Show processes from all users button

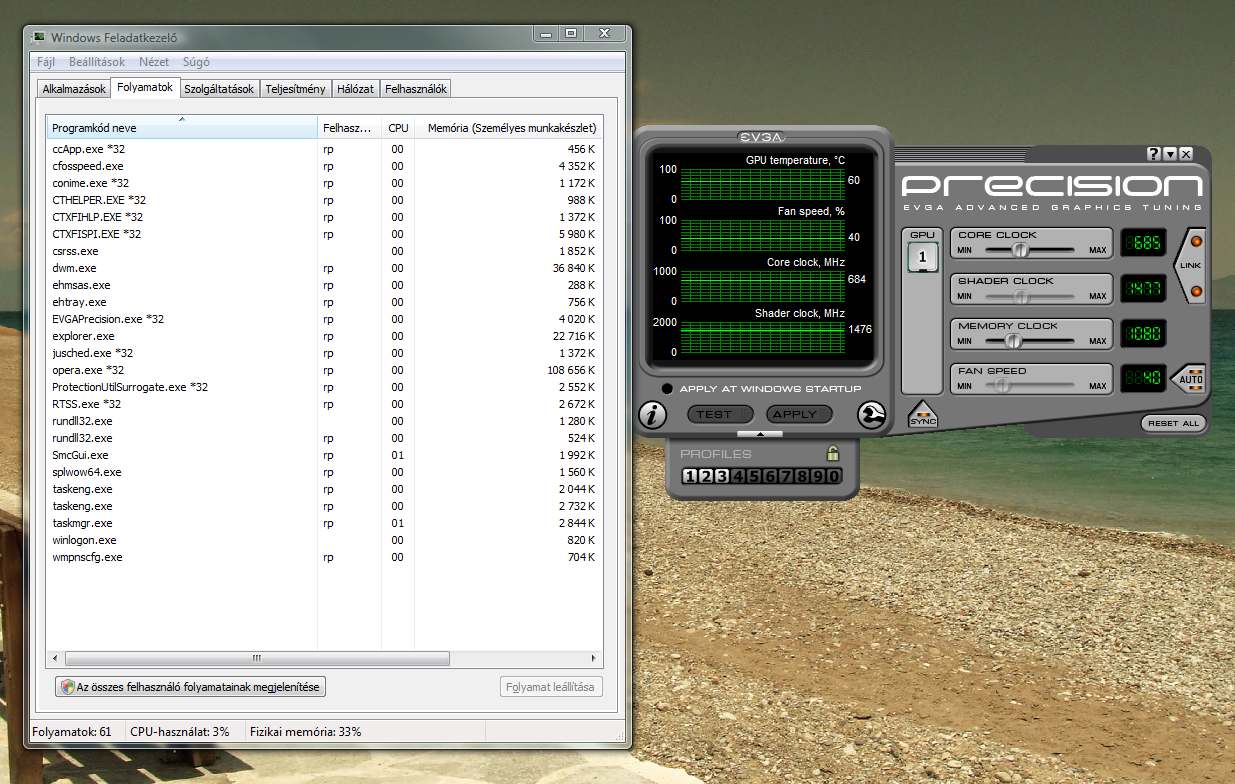point(191,687)
